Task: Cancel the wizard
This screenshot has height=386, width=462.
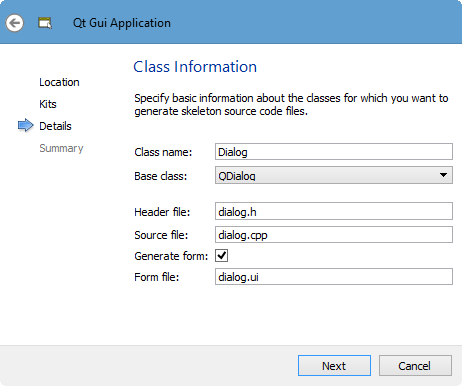Action: (x=415, y=365)
